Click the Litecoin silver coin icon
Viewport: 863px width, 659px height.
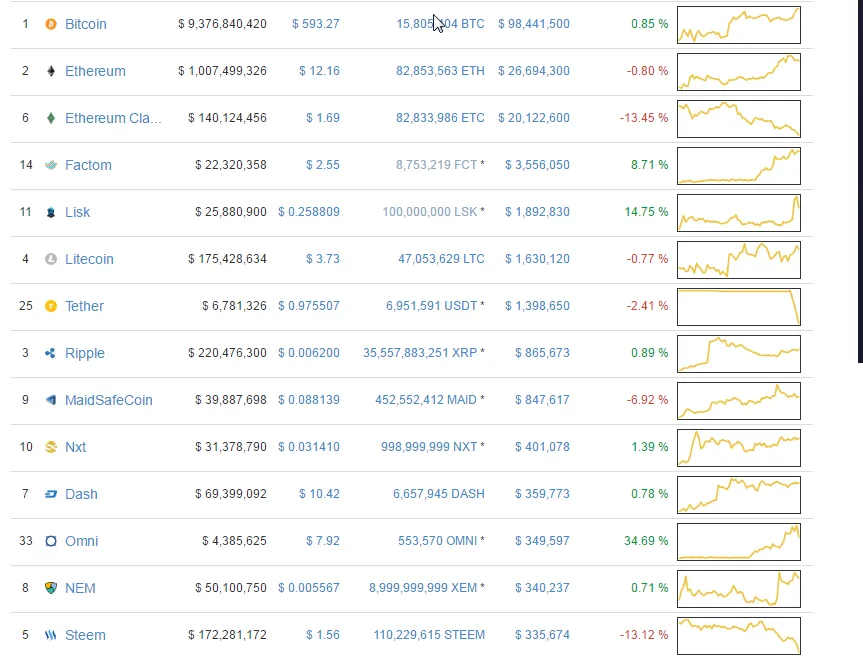[x=51, y=259]
